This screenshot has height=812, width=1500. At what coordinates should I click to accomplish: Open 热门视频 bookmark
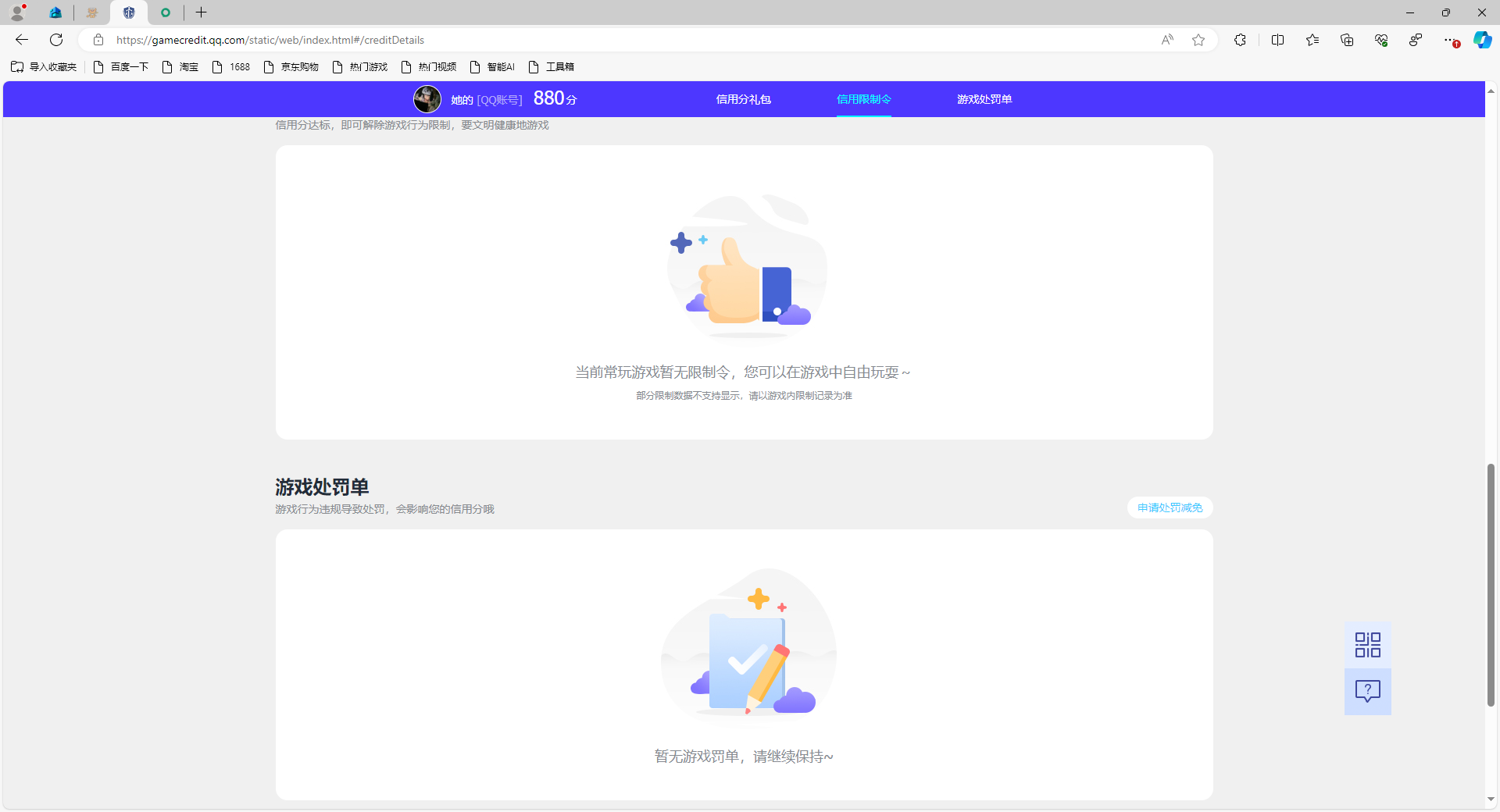(429, 67)
